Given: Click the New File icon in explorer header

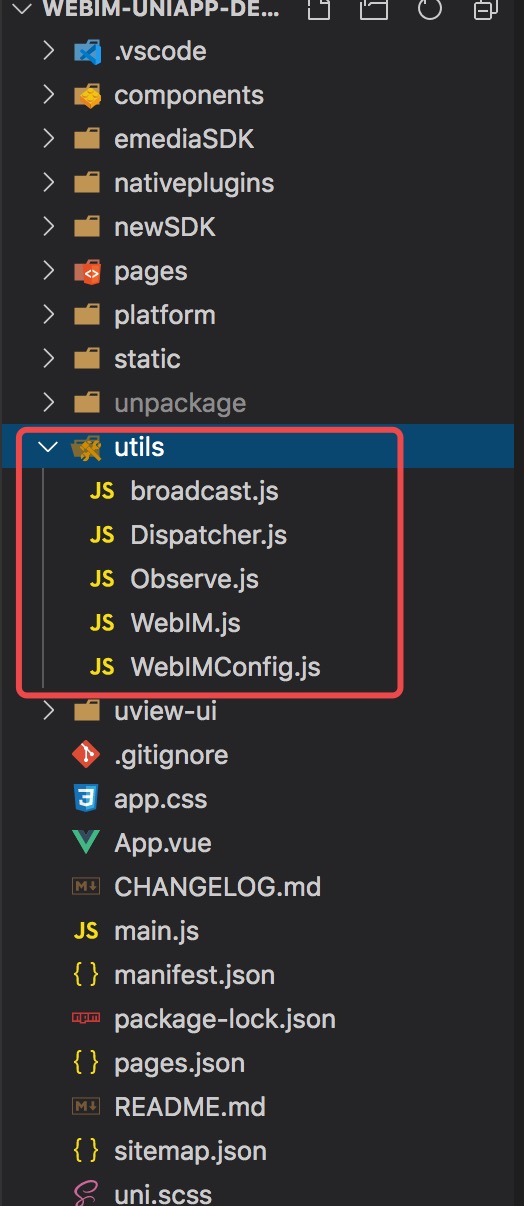Looking at the screenshot, I should pos(318,12).
